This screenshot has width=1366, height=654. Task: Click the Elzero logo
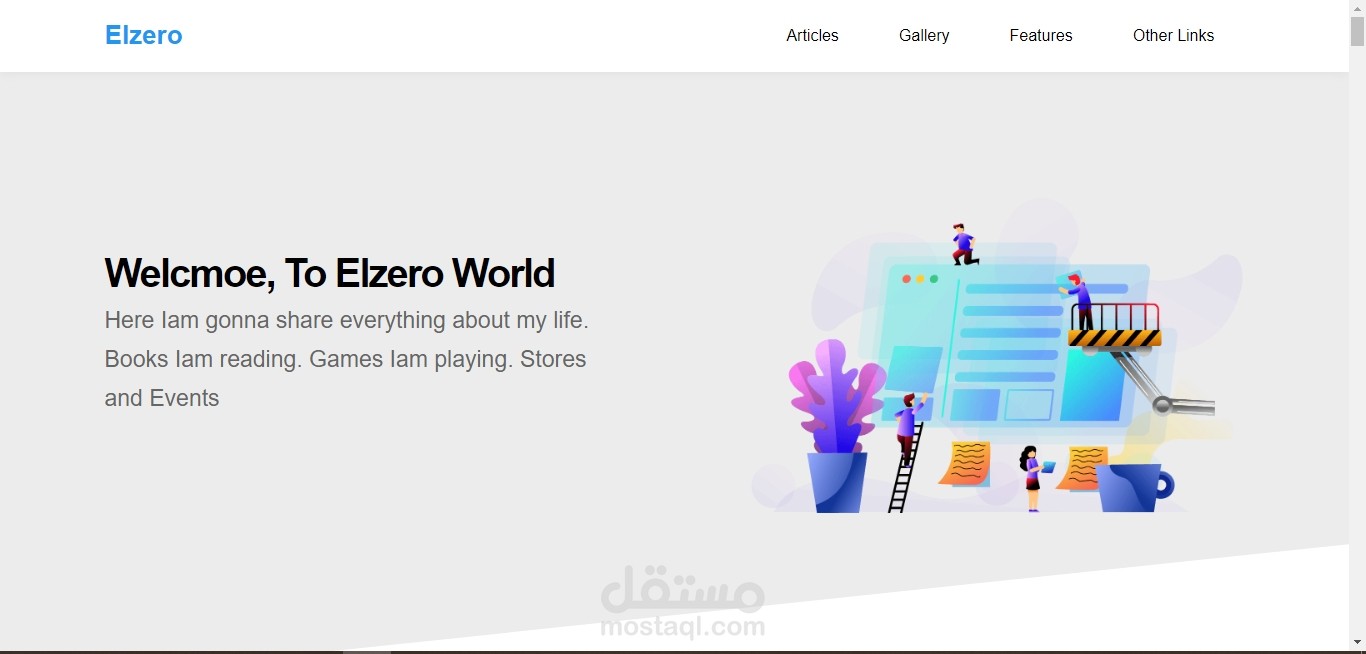(x=143, y=35)
